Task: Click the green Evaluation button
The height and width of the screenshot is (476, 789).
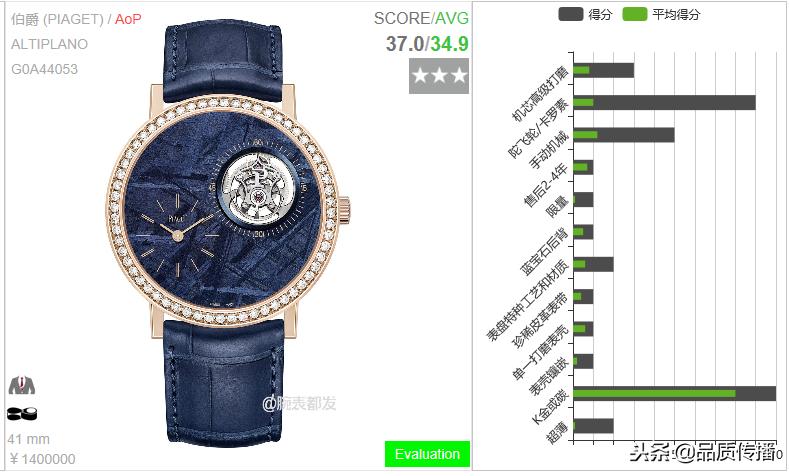Action: click(x=427, y=454)
